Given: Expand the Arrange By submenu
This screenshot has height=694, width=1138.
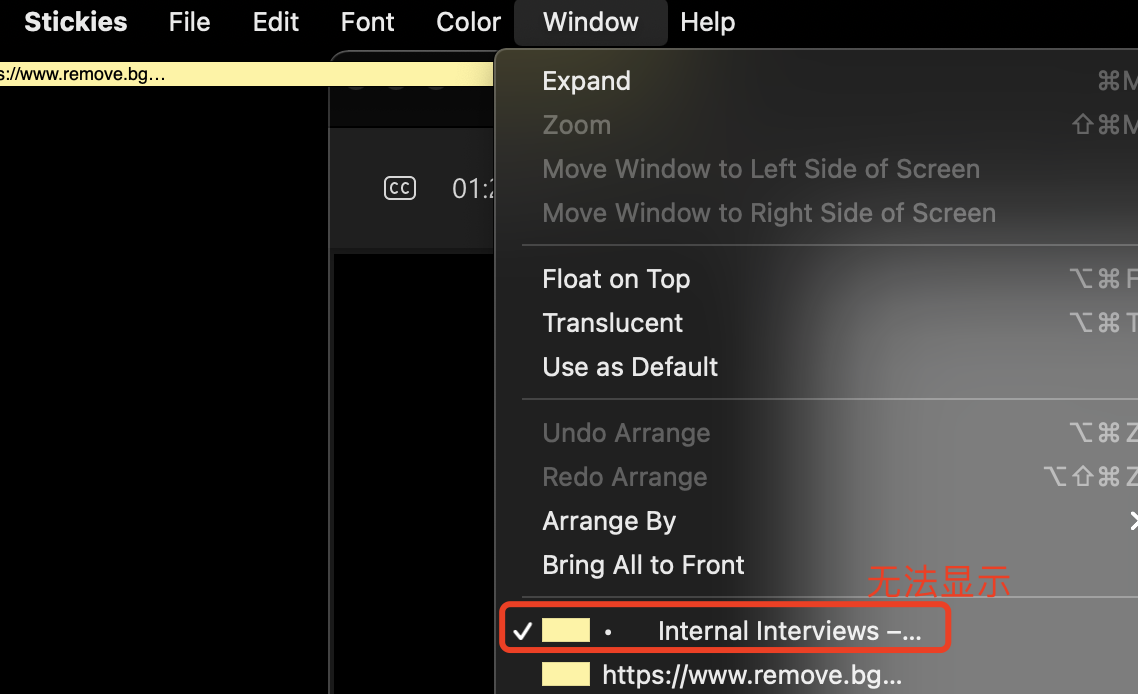Looking at the screenshot, I should tap(609, 521).
